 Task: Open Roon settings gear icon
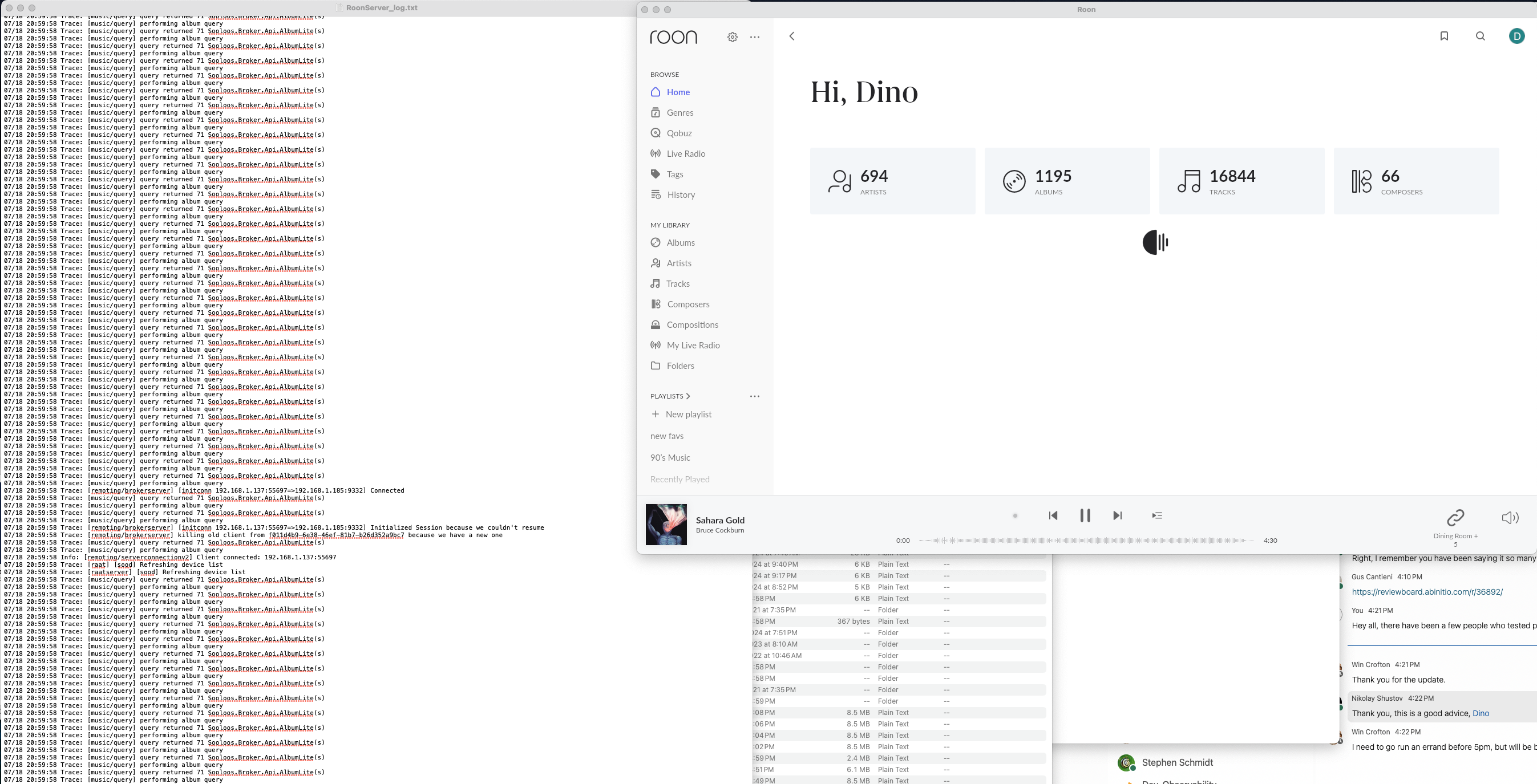click(732, 37)
